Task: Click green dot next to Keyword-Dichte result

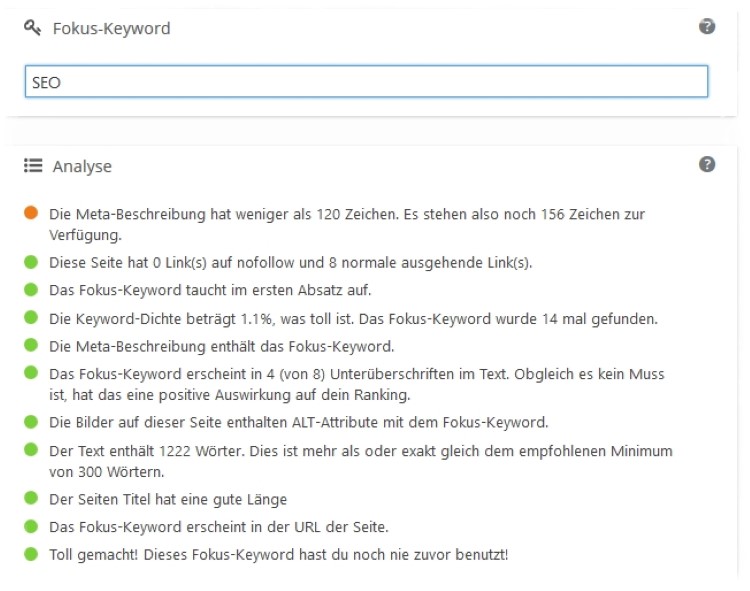Action: [x=31, y=318]
